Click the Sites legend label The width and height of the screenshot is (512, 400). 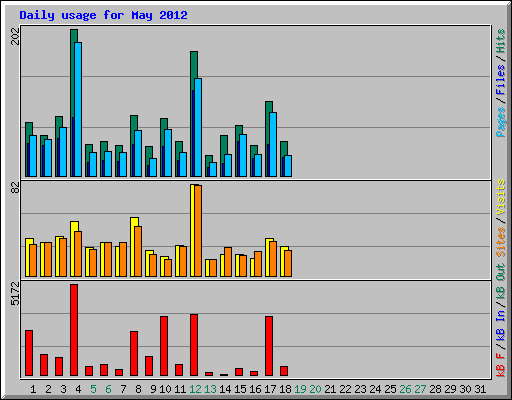point(501,242)
